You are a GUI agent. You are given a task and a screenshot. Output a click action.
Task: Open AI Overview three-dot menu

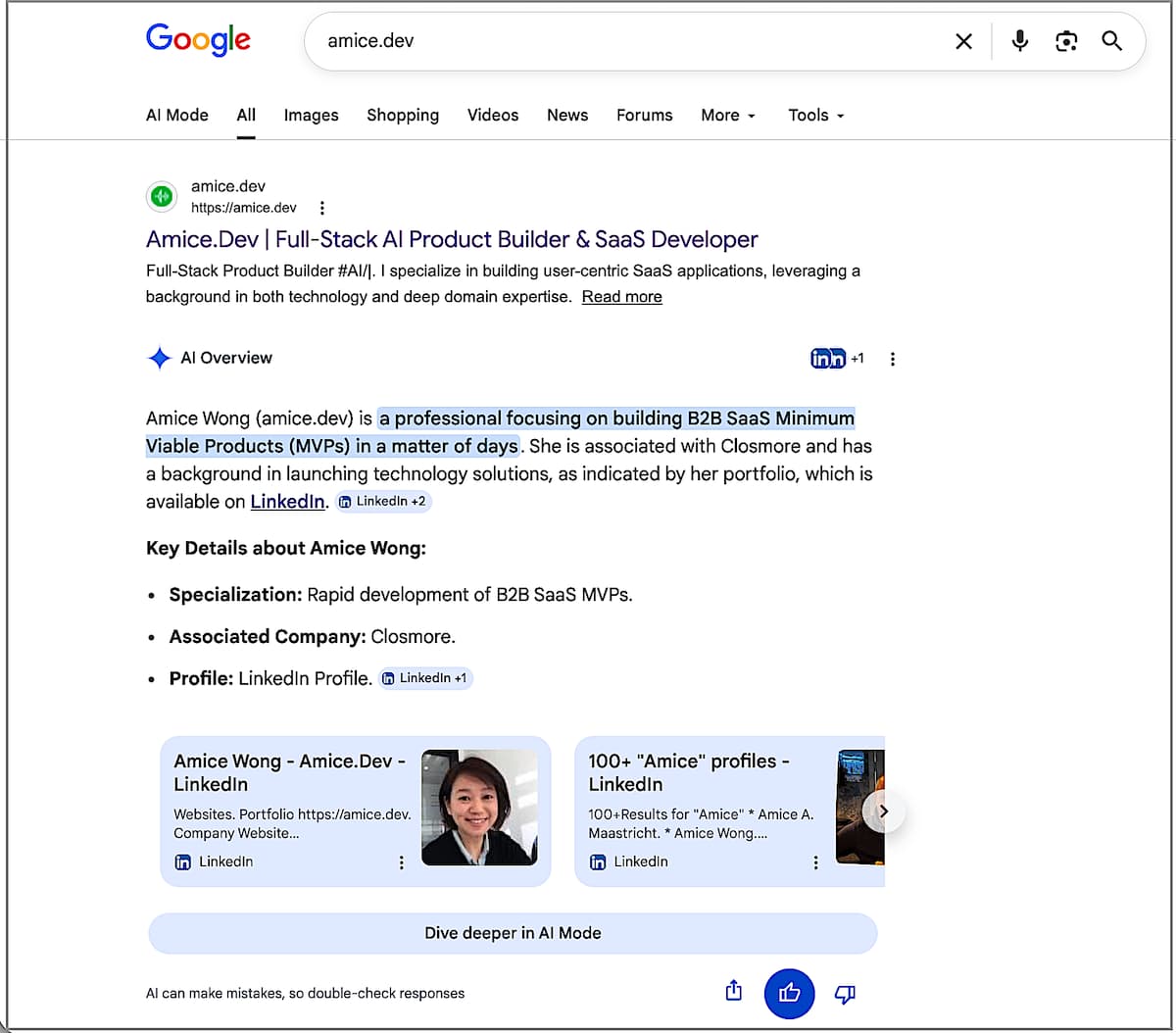tap(892, 359)
